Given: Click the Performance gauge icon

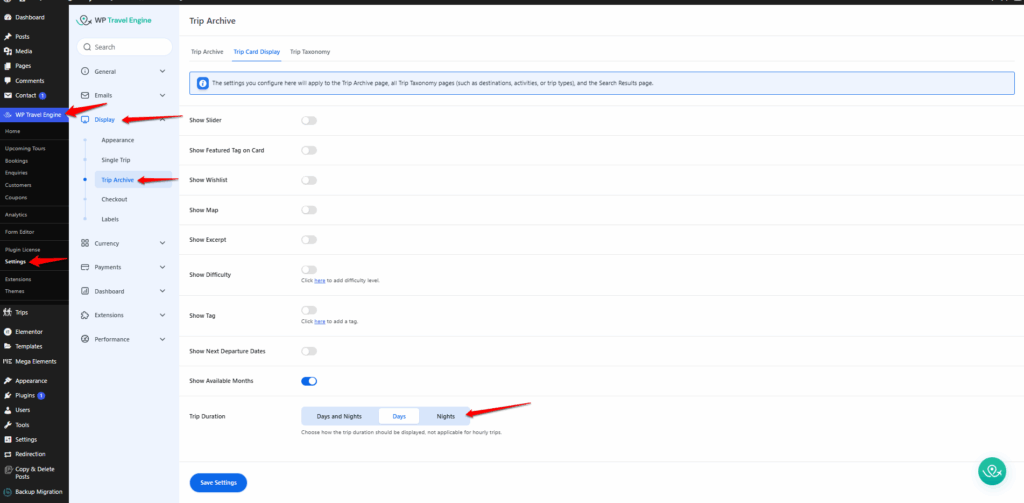Looking at the screenshot, I should pyautogui.click(x=85, y=339).
